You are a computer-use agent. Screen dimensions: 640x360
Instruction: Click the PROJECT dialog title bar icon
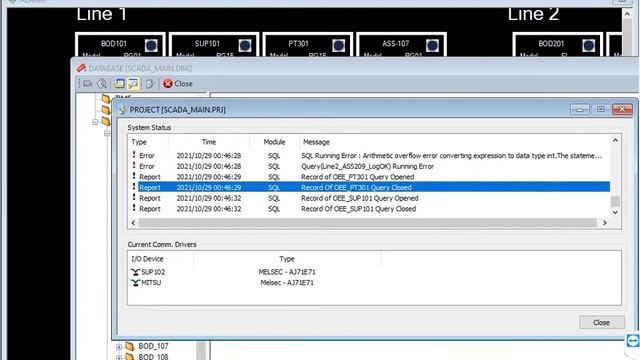tap(122, 109)
